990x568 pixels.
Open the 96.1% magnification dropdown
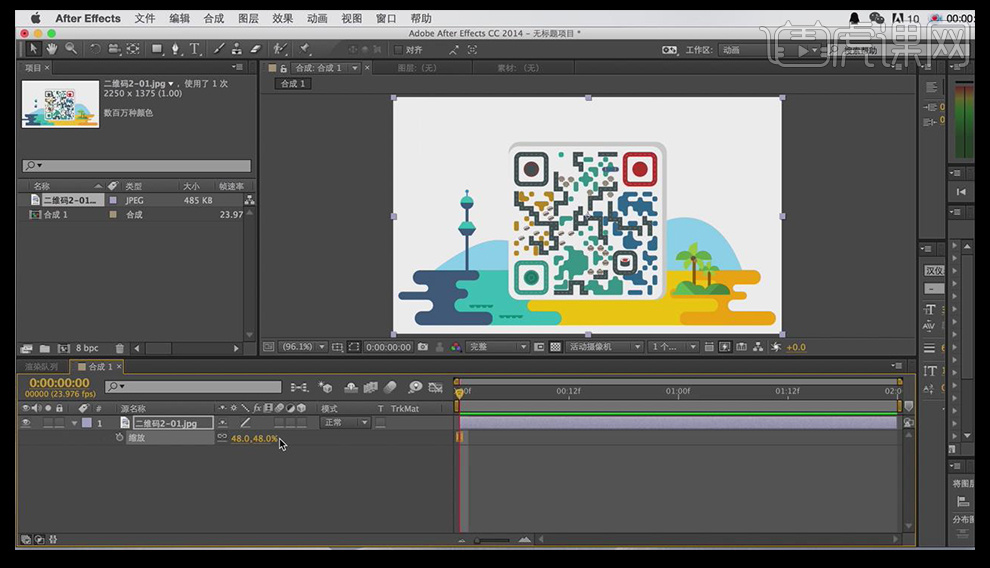pyautogui.click(x=302, y=347)
